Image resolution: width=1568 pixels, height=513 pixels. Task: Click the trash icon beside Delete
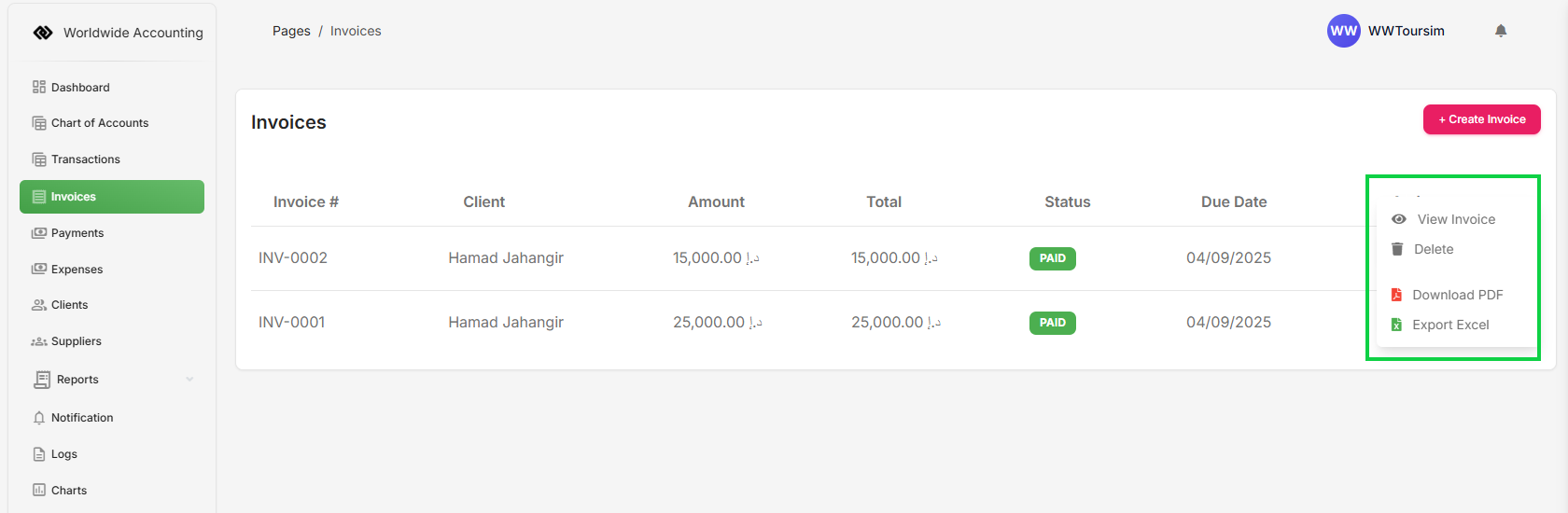point(1397,249)
